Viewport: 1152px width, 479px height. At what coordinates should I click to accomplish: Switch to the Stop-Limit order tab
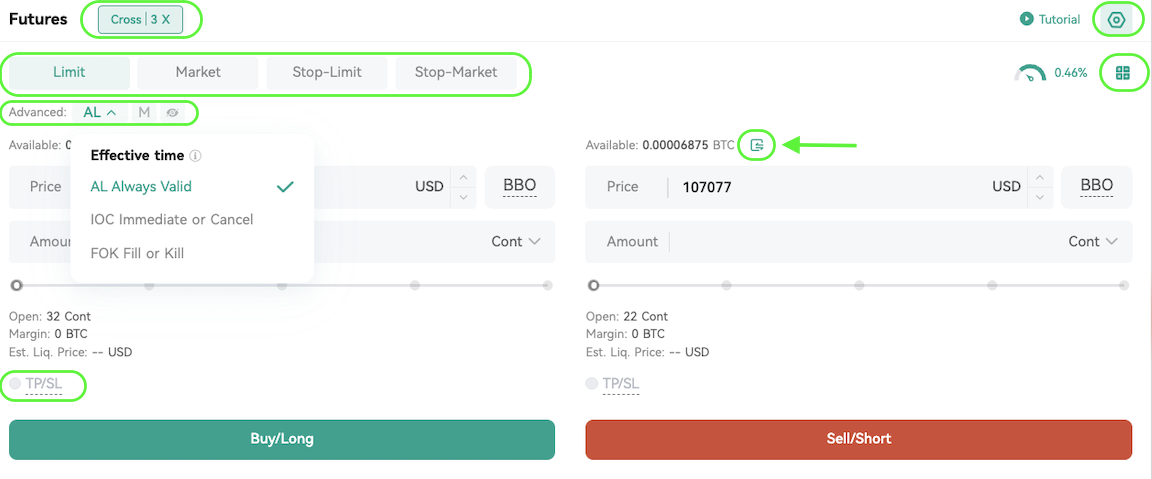tap(327, 73)
